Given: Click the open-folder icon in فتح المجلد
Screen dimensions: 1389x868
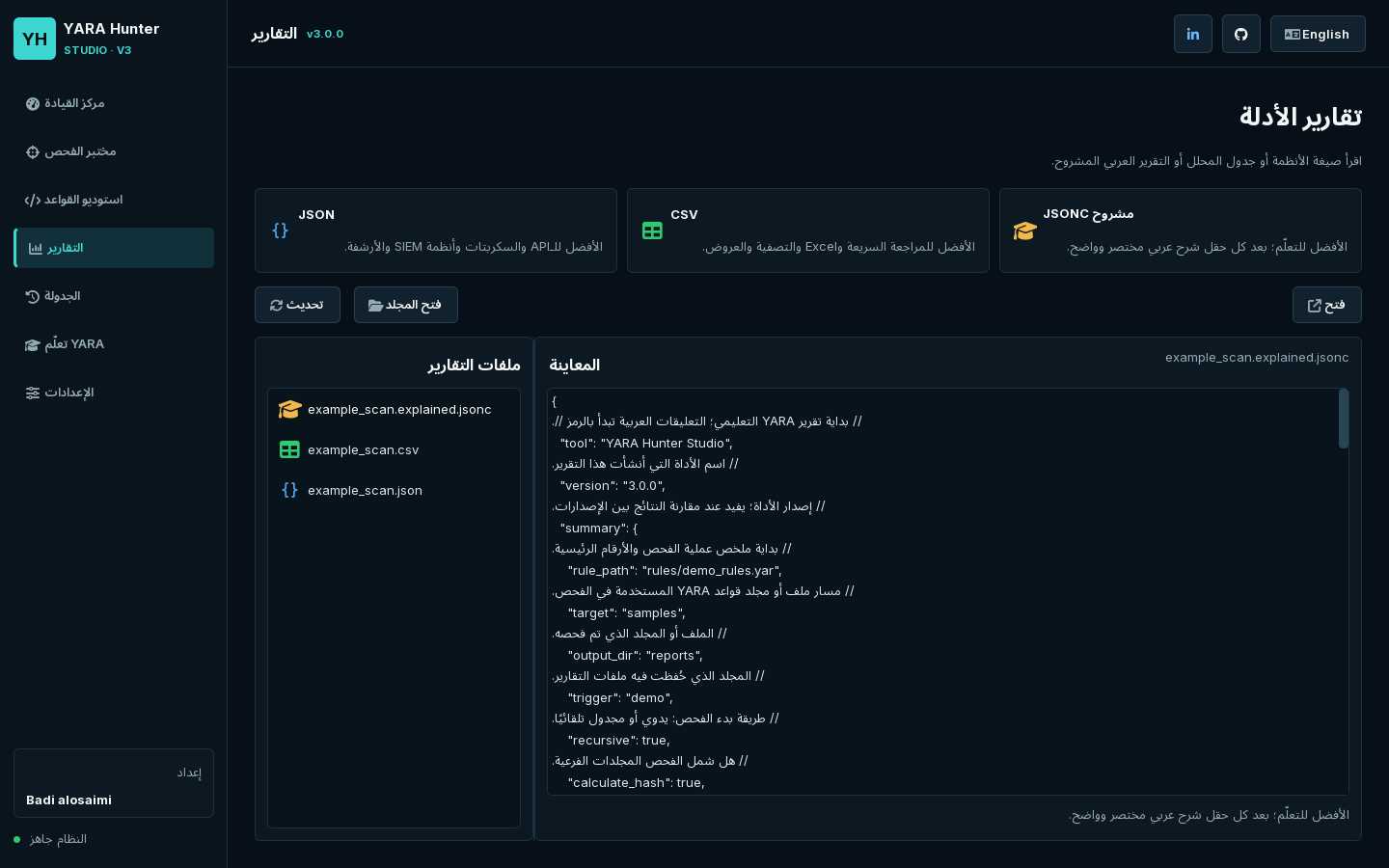Looking at the screenshot, I should 375,306.
